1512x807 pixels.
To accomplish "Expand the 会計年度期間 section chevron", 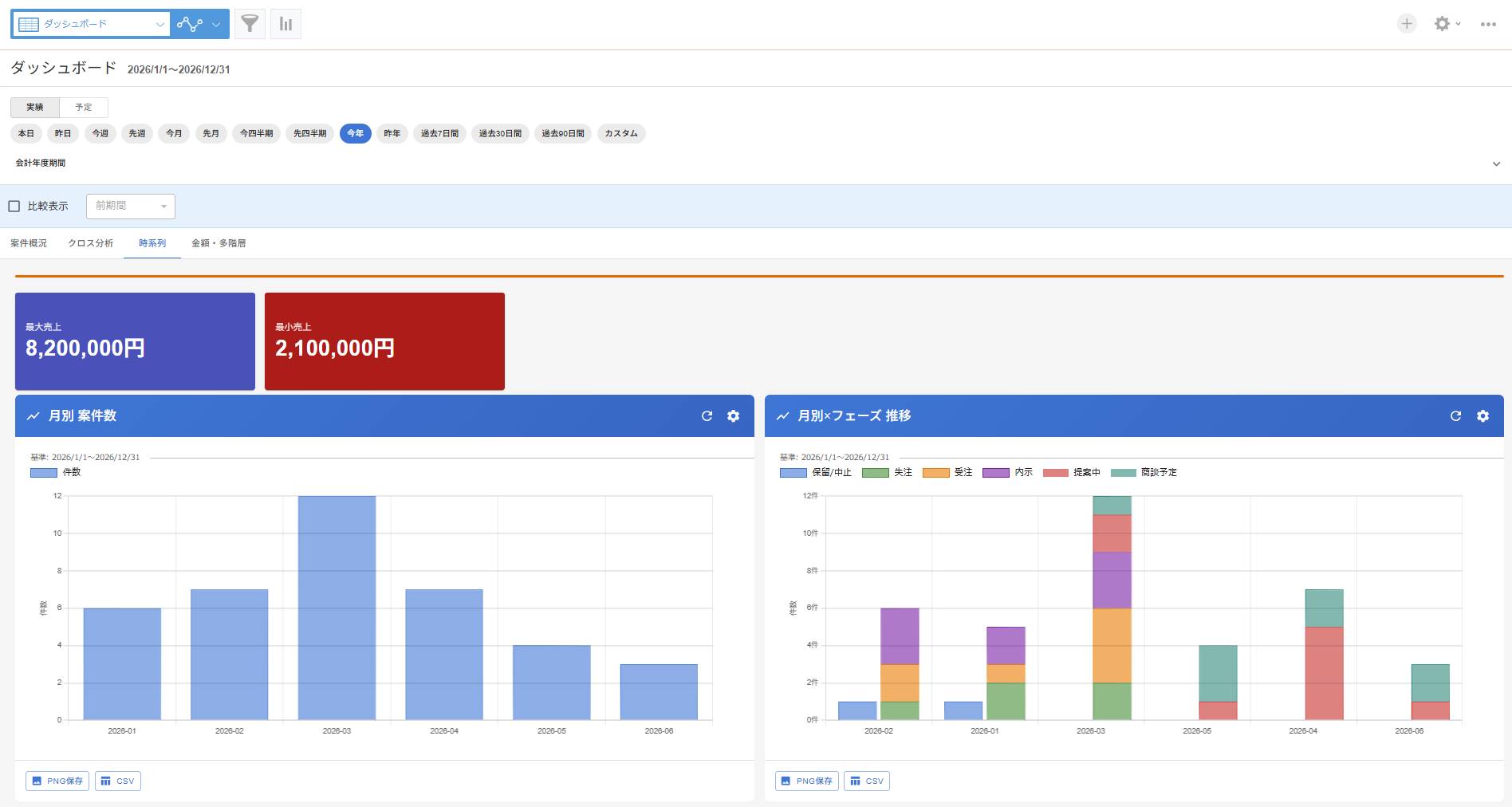I will pyautogui.click(x=1496, y=163).
